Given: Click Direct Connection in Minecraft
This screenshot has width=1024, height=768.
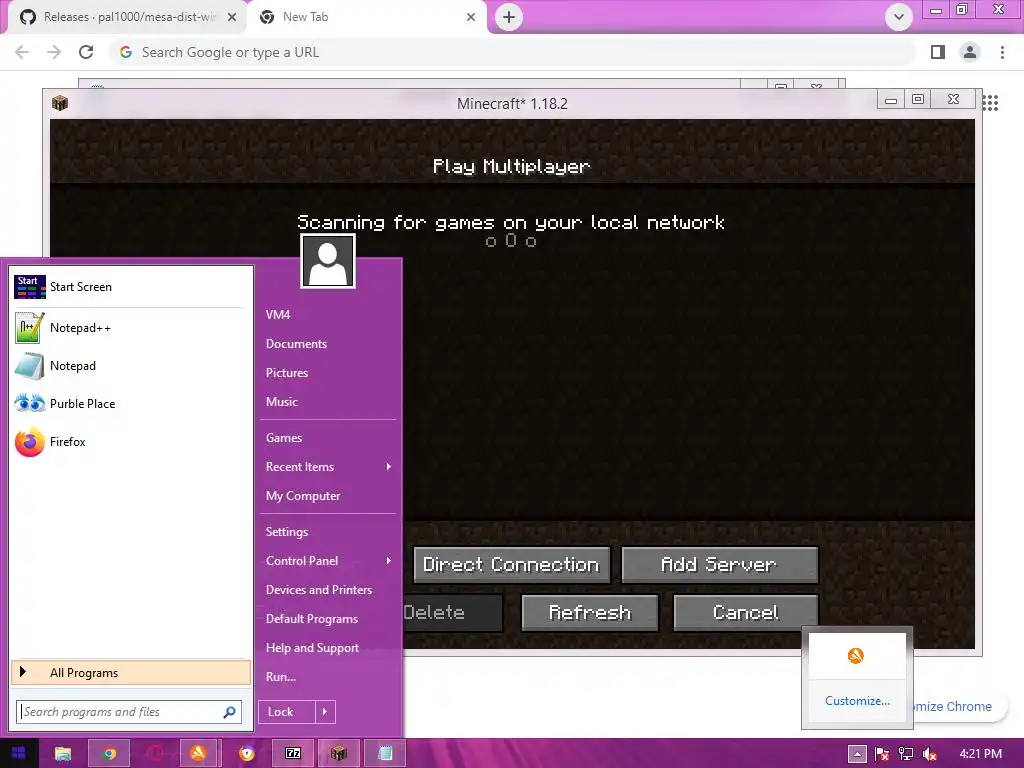Looking at the screenshot, I should tap(511, 564).
